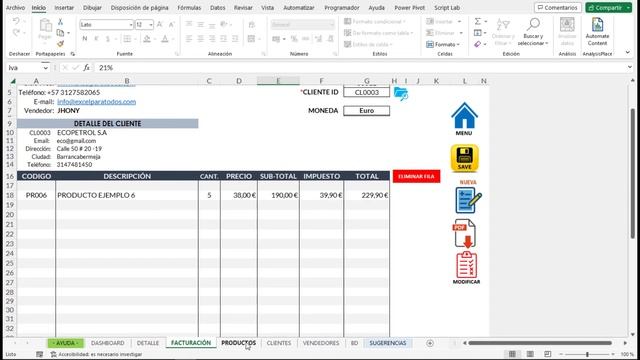Click the Undo arrow in Deshacer group
The image size is (640, 360).
16,21
